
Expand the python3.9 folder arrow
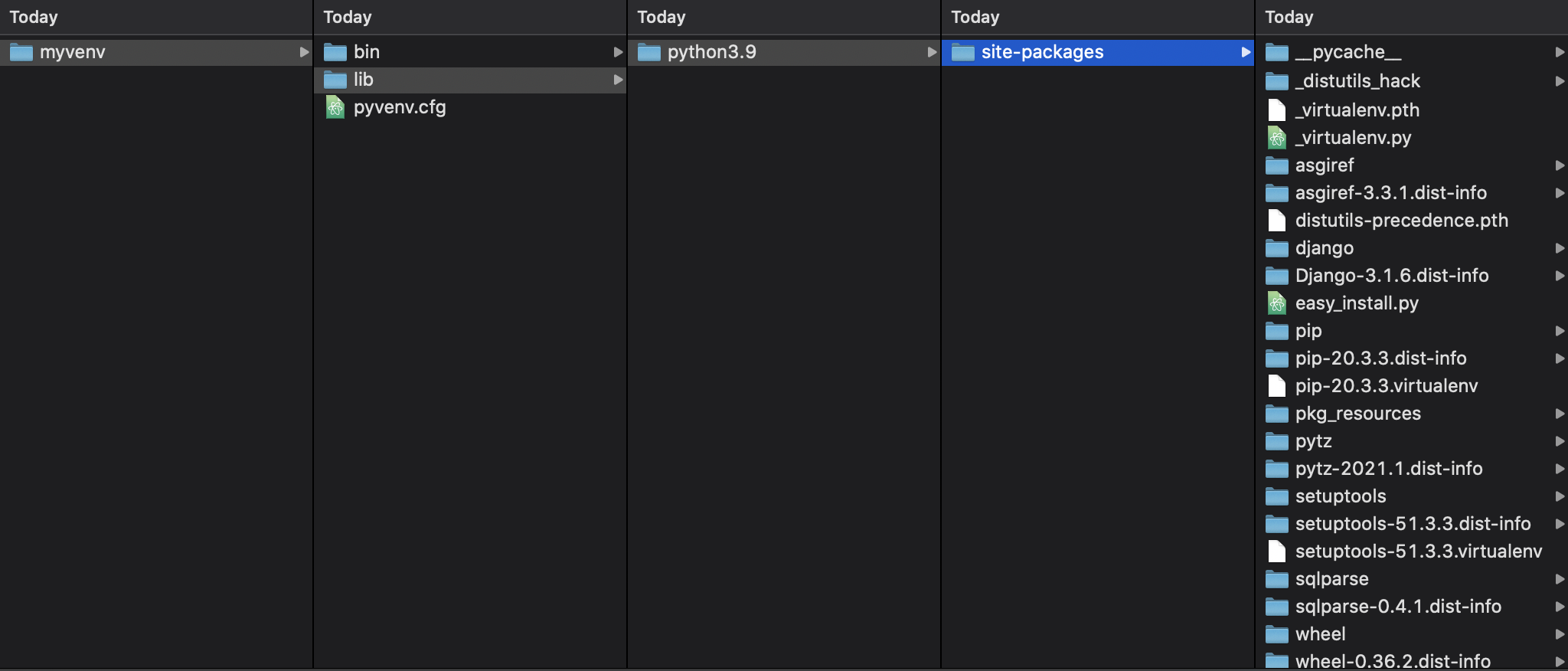point(932,52)
